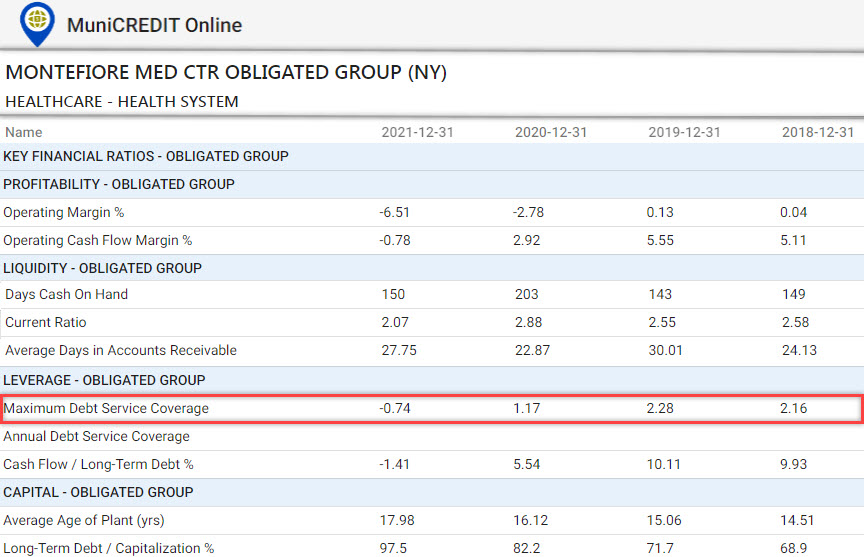Select the Key Financial Ratios section row
Image resolution: width=864 pixels, height=557 pixels.
[x=432, y=156]
